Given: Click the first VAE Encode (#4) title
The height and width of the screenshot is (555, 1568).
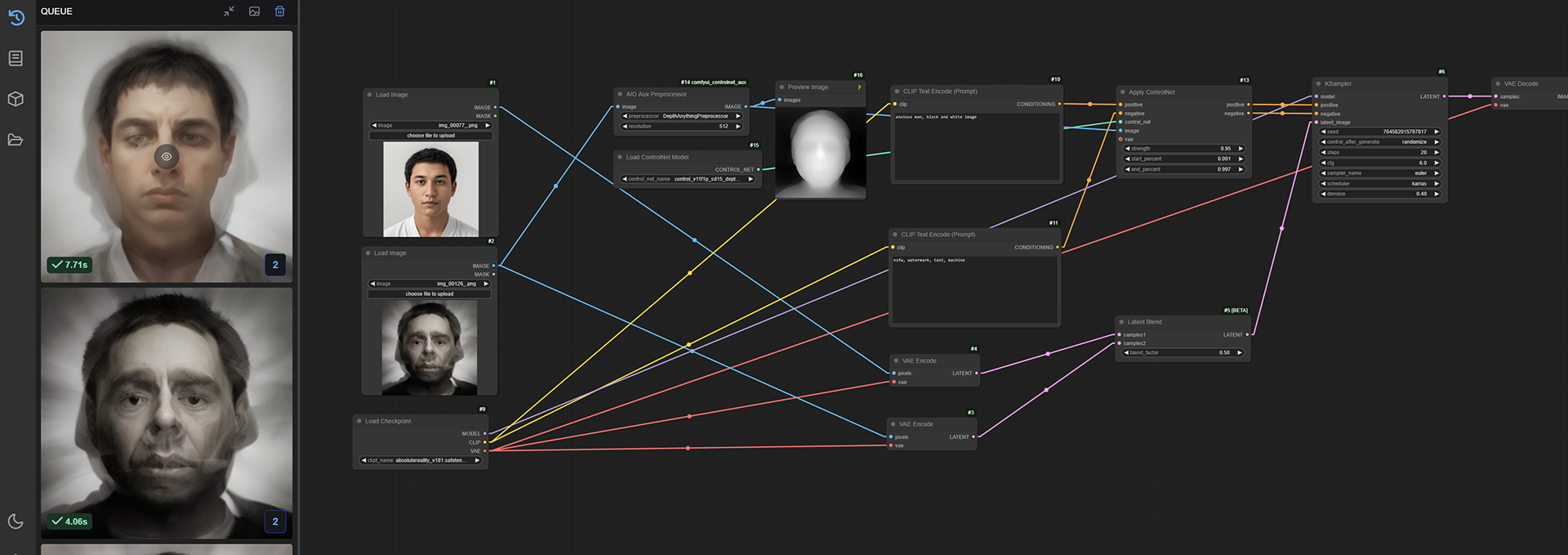Looking at the screenshot, I should click(920, 360).
